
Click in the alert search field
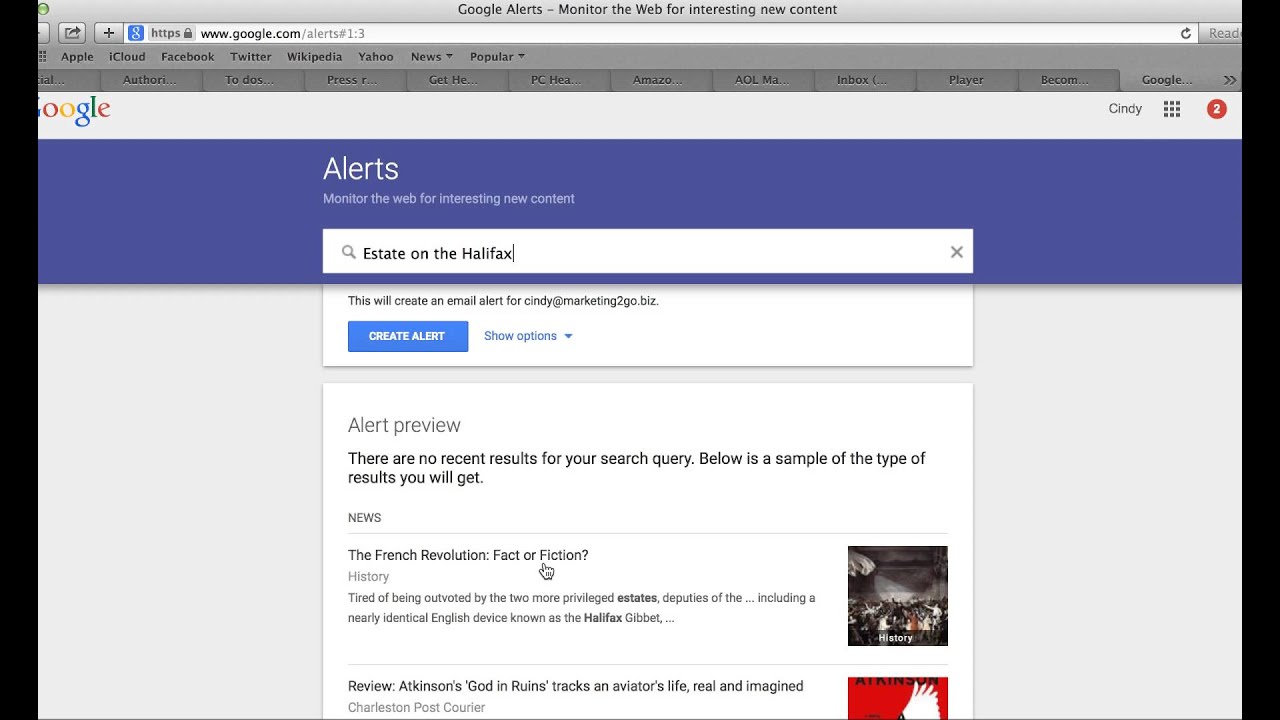pos(648,252)
